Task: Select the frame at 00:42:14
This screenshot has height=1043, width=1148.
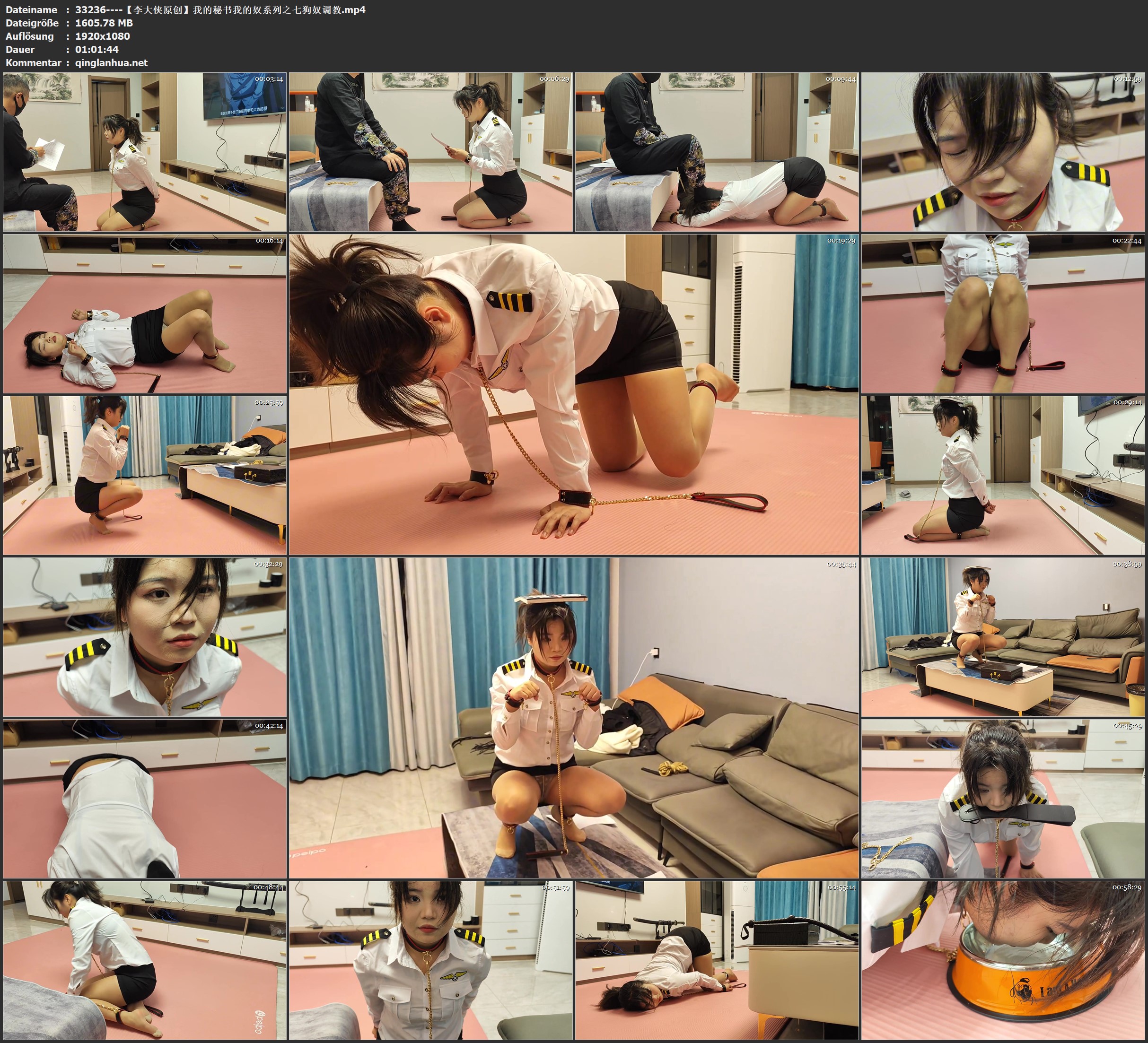Action: (145, 799)
